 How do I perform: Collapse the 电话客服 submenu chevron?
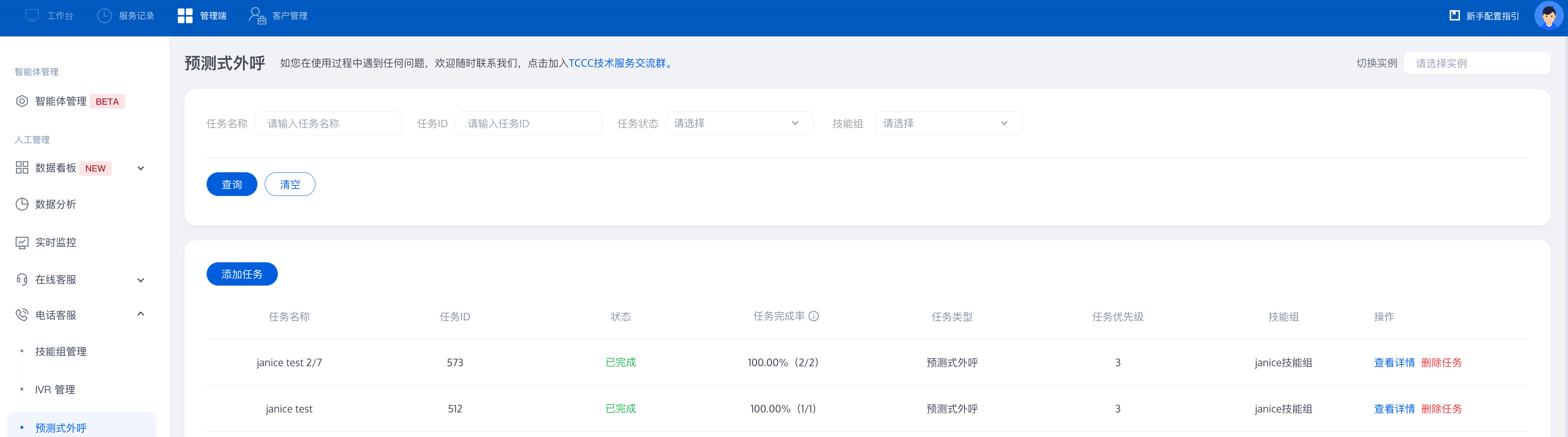pos(141,314)
